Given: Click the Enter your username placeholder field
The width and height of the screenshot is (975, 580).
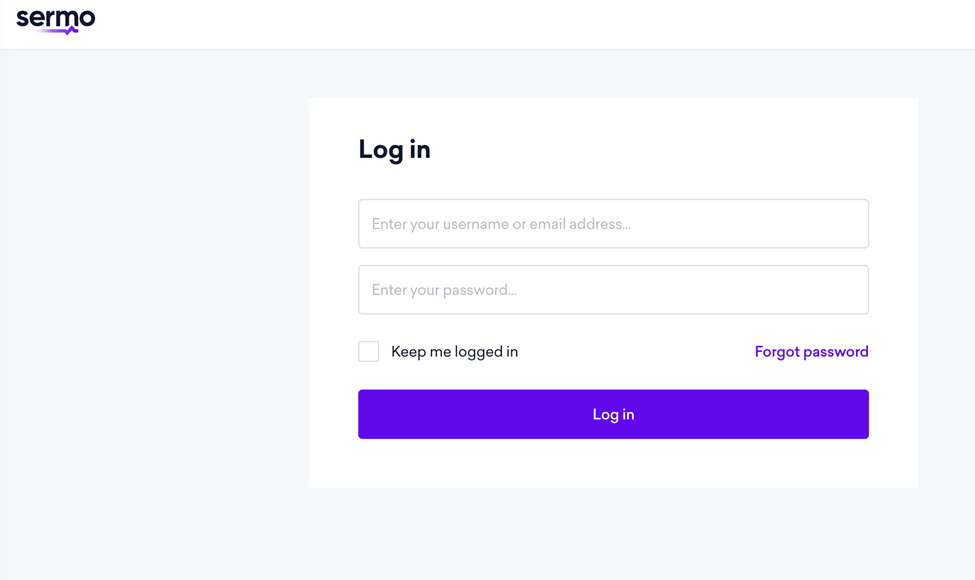Looking at the screenshot, I should [x=613, y=223].
